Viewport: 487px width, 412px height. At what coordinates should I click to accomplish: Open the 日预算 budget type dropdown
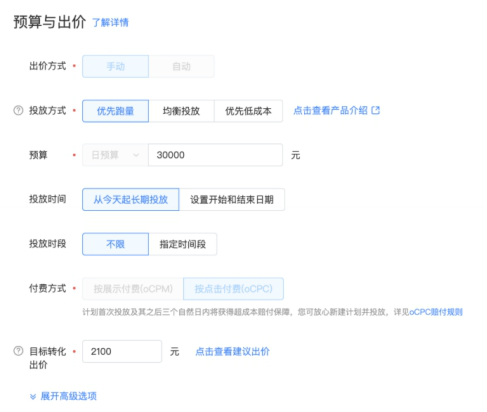point(115,155)
